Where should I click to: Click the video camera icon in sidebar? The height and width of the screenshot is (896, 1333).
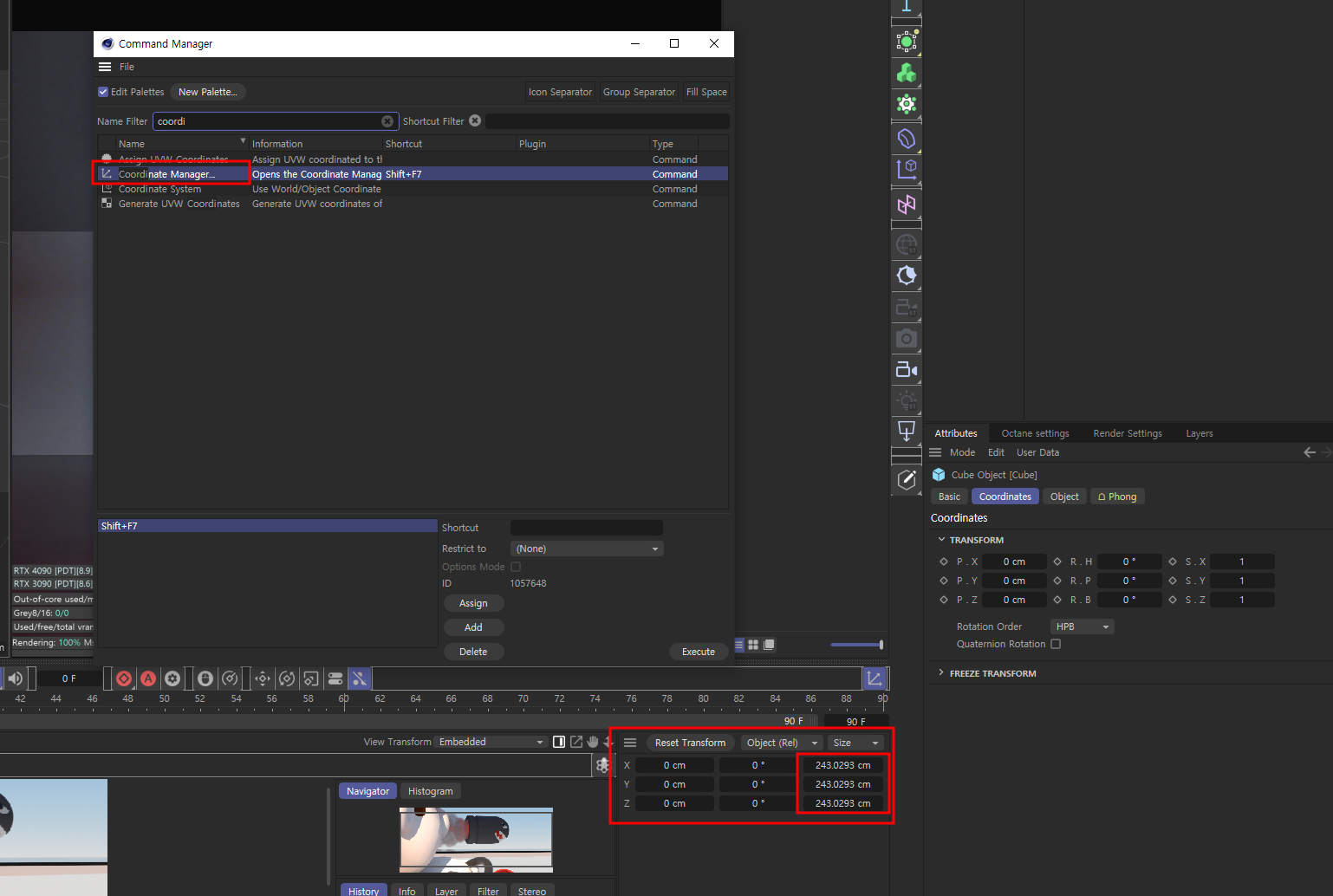click(907, 370)
